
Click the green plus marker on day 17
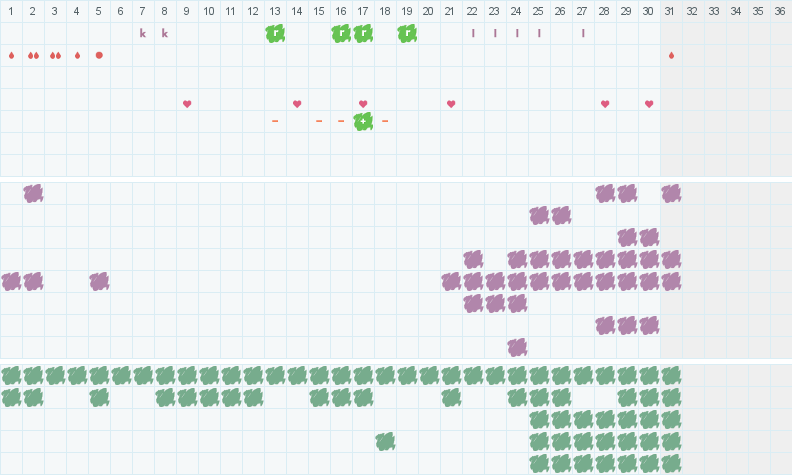coord(363,122)
